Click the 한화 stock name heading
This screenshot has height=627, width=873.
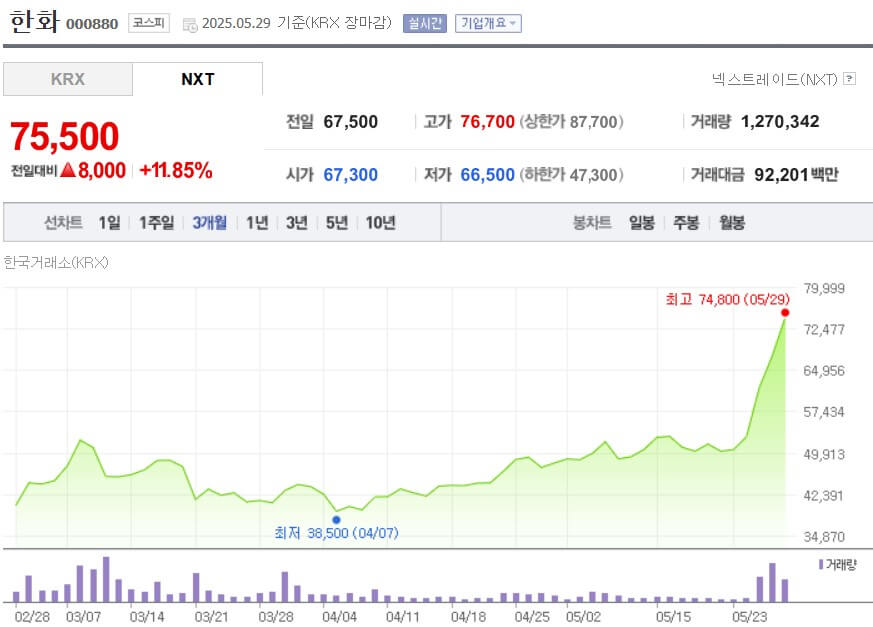(34, 22)
